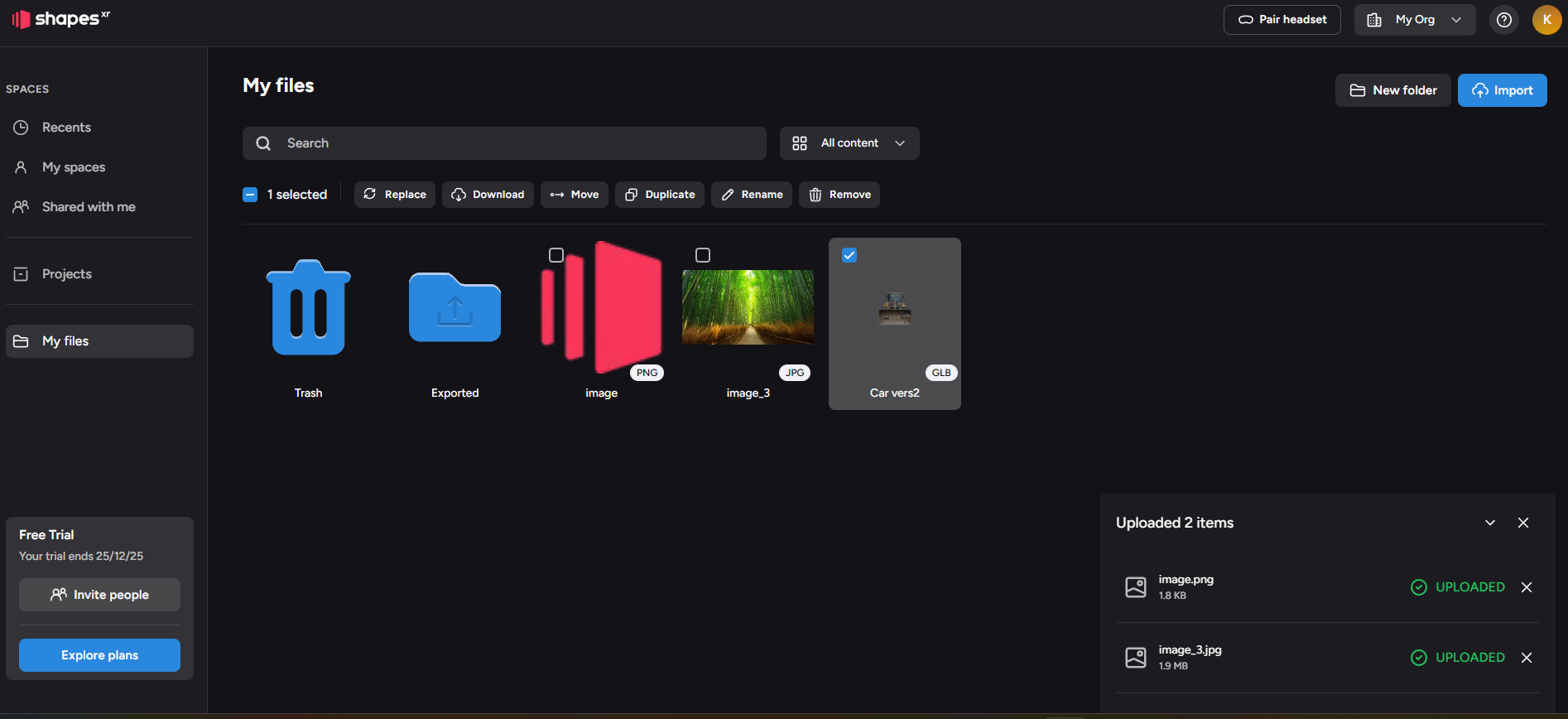Screen dimensions: 1568x719
Task: Open the All content filter dropdown
Action: [x=849, y=143]
